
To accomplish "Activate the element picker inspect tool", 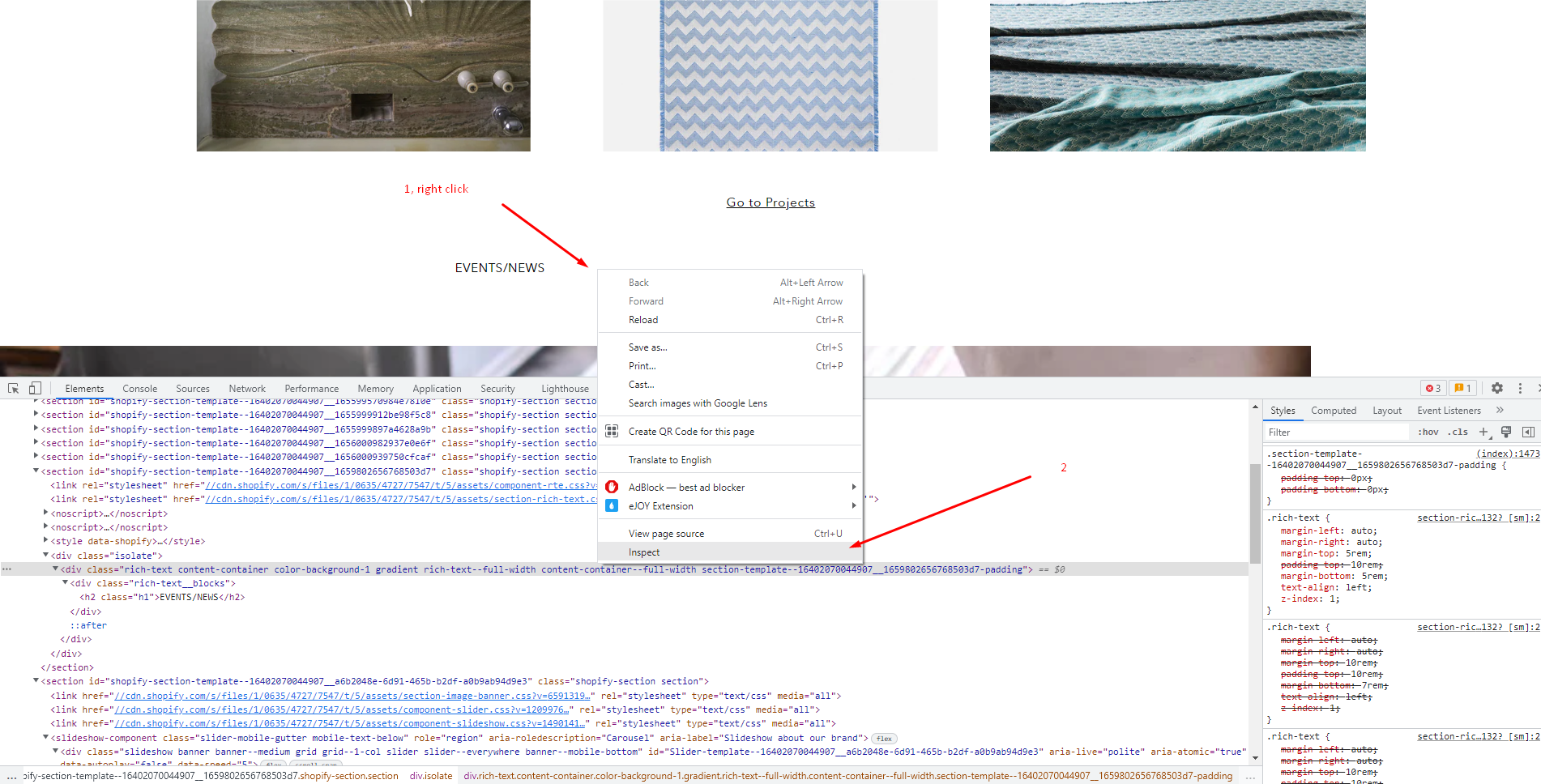I will pyautogui.click(x=14, y=389).
